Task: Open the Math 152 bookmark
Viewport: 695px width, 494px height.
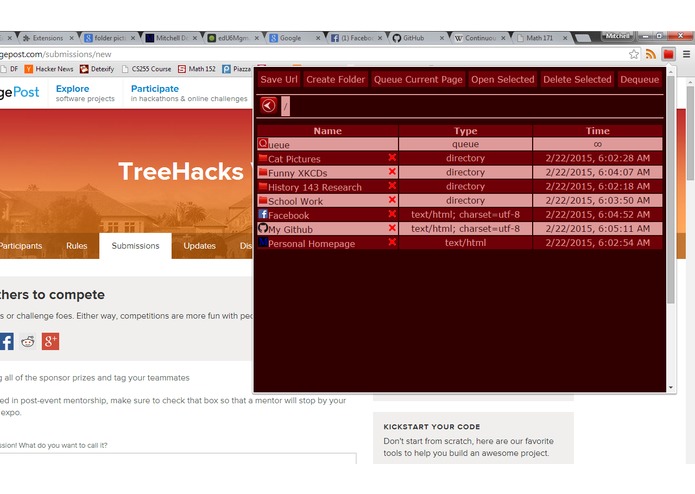Action: (197, 69)
